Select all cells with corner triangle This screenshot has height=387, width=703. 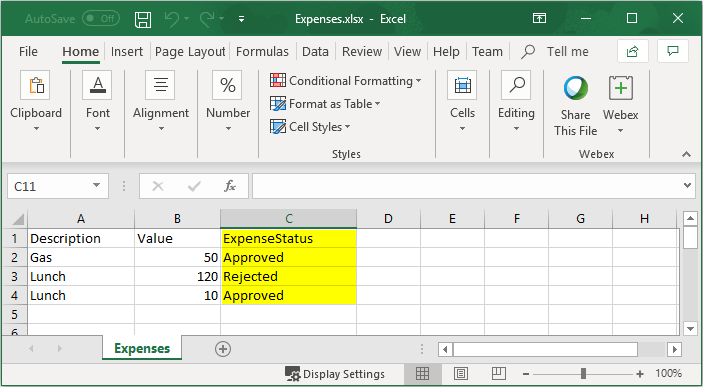point(17,219)
